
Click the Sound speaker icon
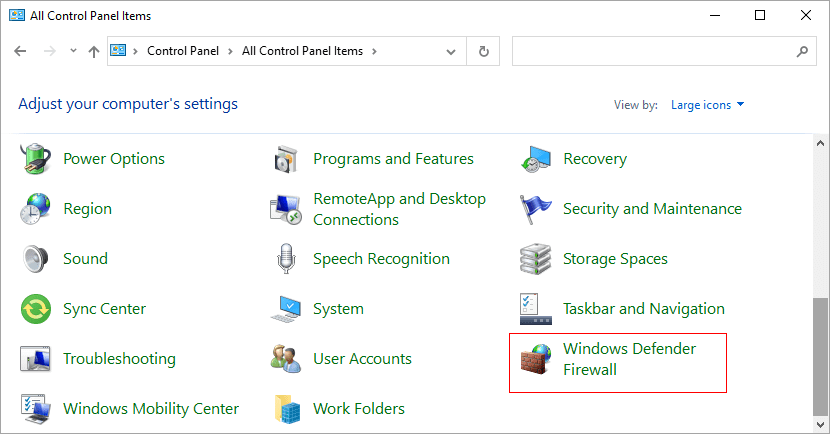pyautogui.click(x=35, y=258)
